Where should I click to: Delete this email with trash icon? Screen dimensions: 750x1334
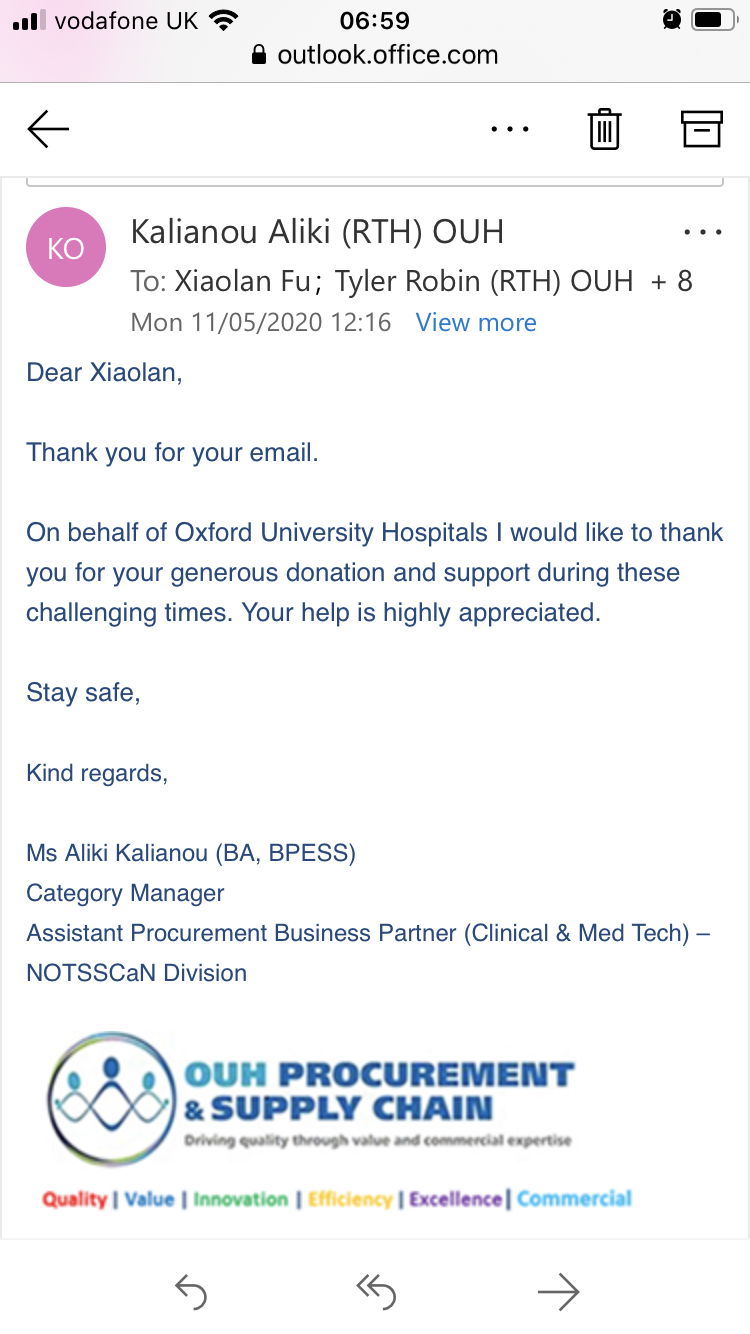[604, 129]
